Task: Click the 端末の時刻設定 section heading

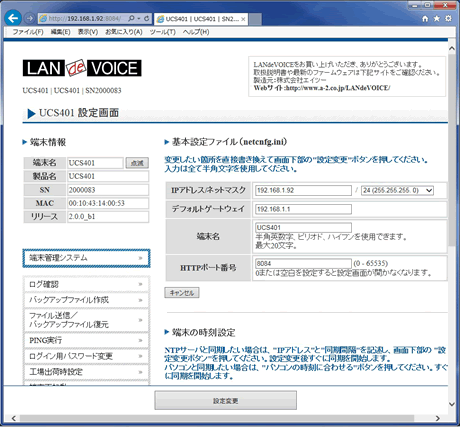Action: [x=203, y=332]
